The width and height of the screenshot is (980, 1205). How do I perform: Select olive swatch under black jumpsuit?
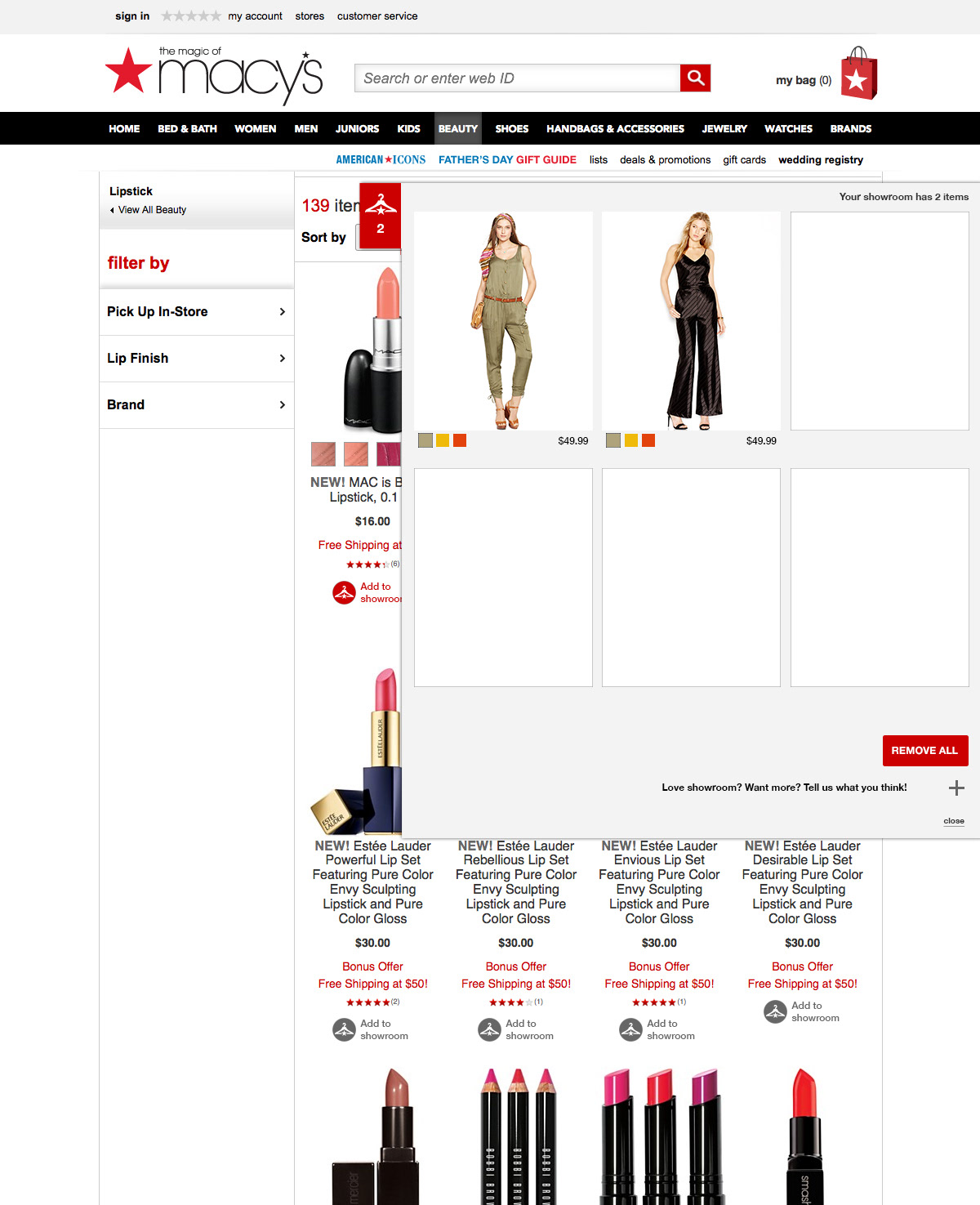pyautogui.click(x=613, y=440)
